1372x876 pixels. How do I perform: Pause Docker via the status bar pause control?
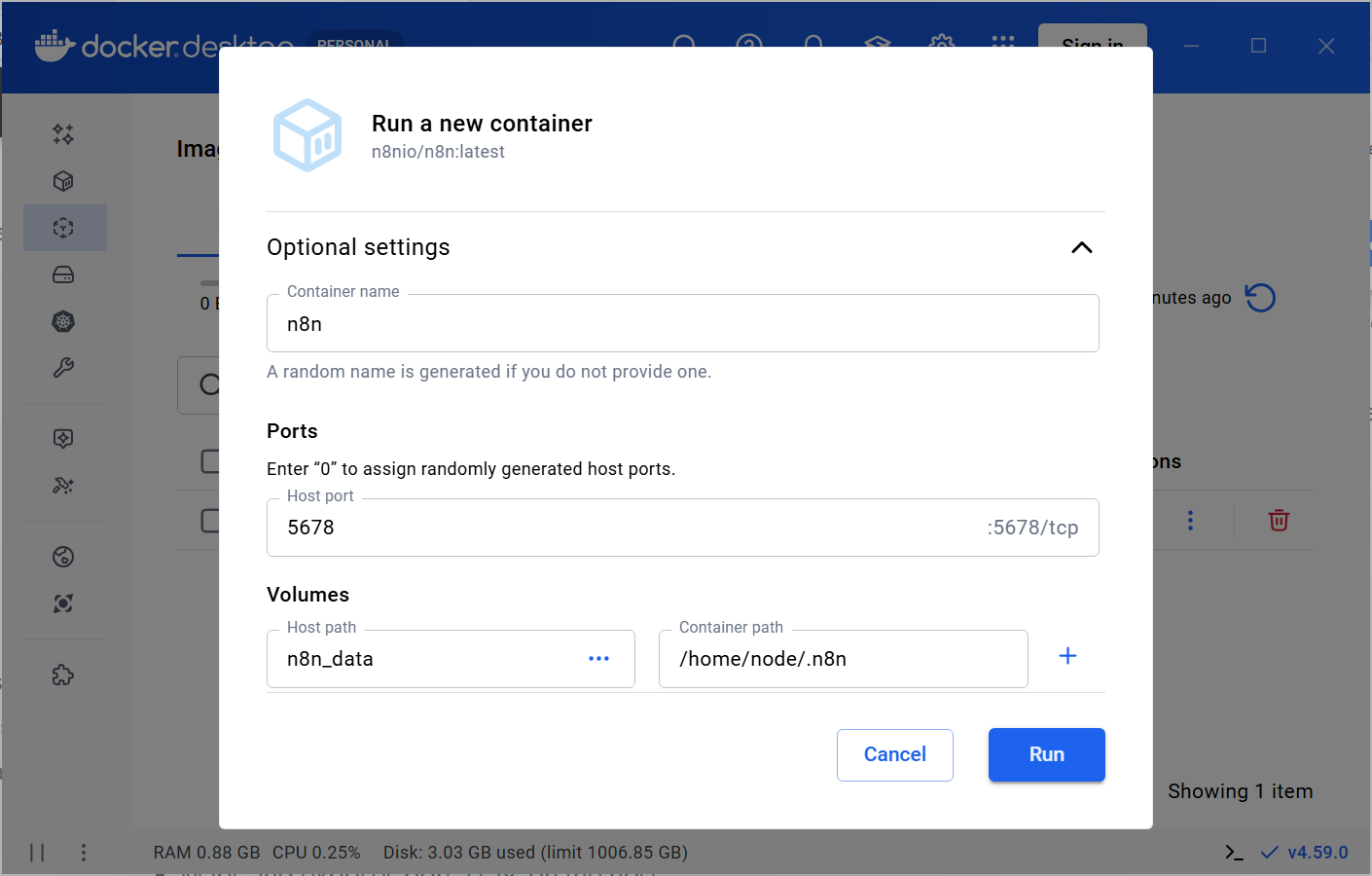tap(37, 853)
